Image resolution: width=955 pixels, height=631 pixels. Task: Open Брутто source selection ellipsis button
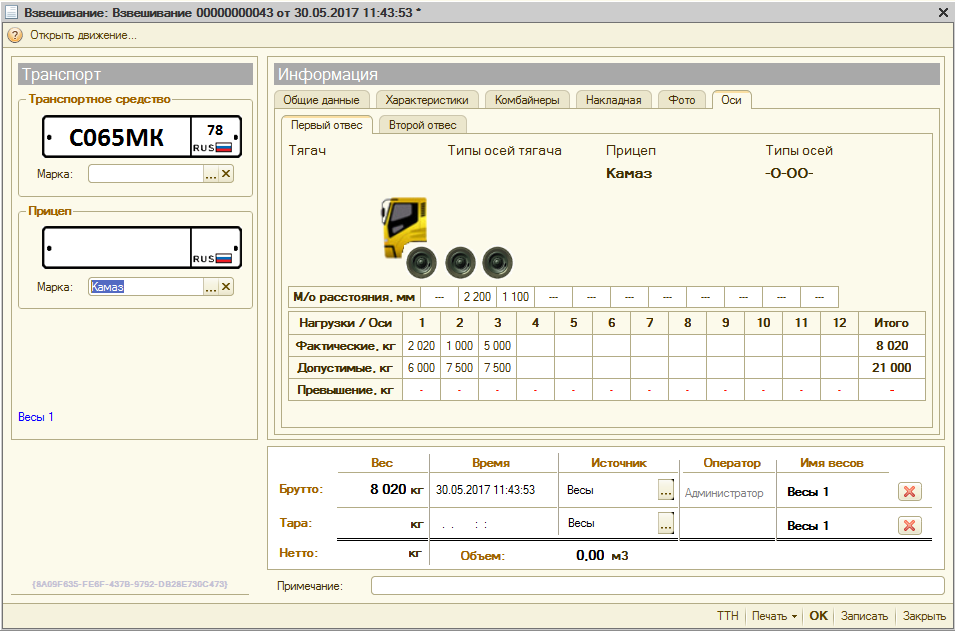tap(666, 491)
